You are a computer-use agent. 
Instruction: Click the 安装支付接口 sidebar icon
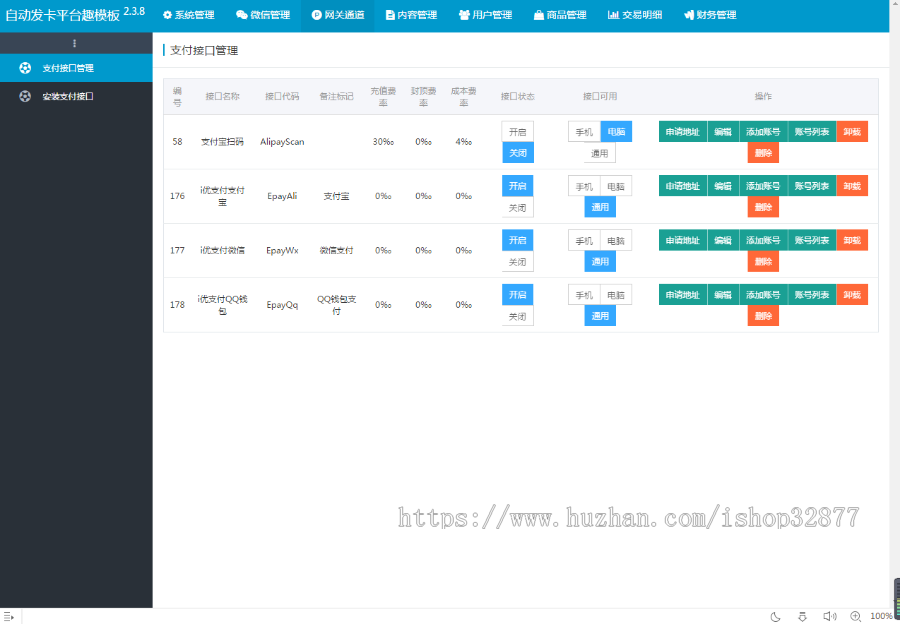25,97
